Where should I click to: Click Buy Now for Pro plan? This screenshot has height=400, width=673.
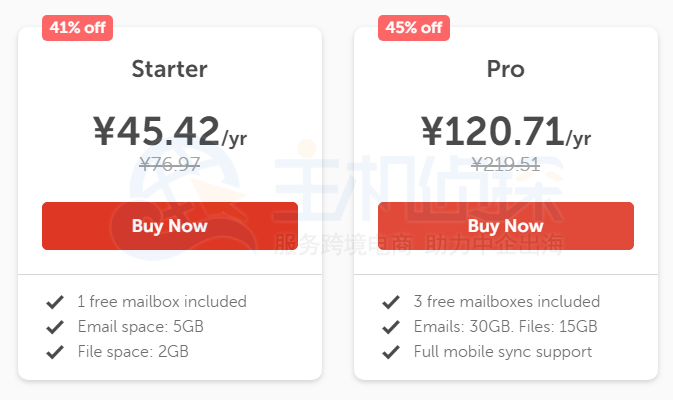point(506,226)
